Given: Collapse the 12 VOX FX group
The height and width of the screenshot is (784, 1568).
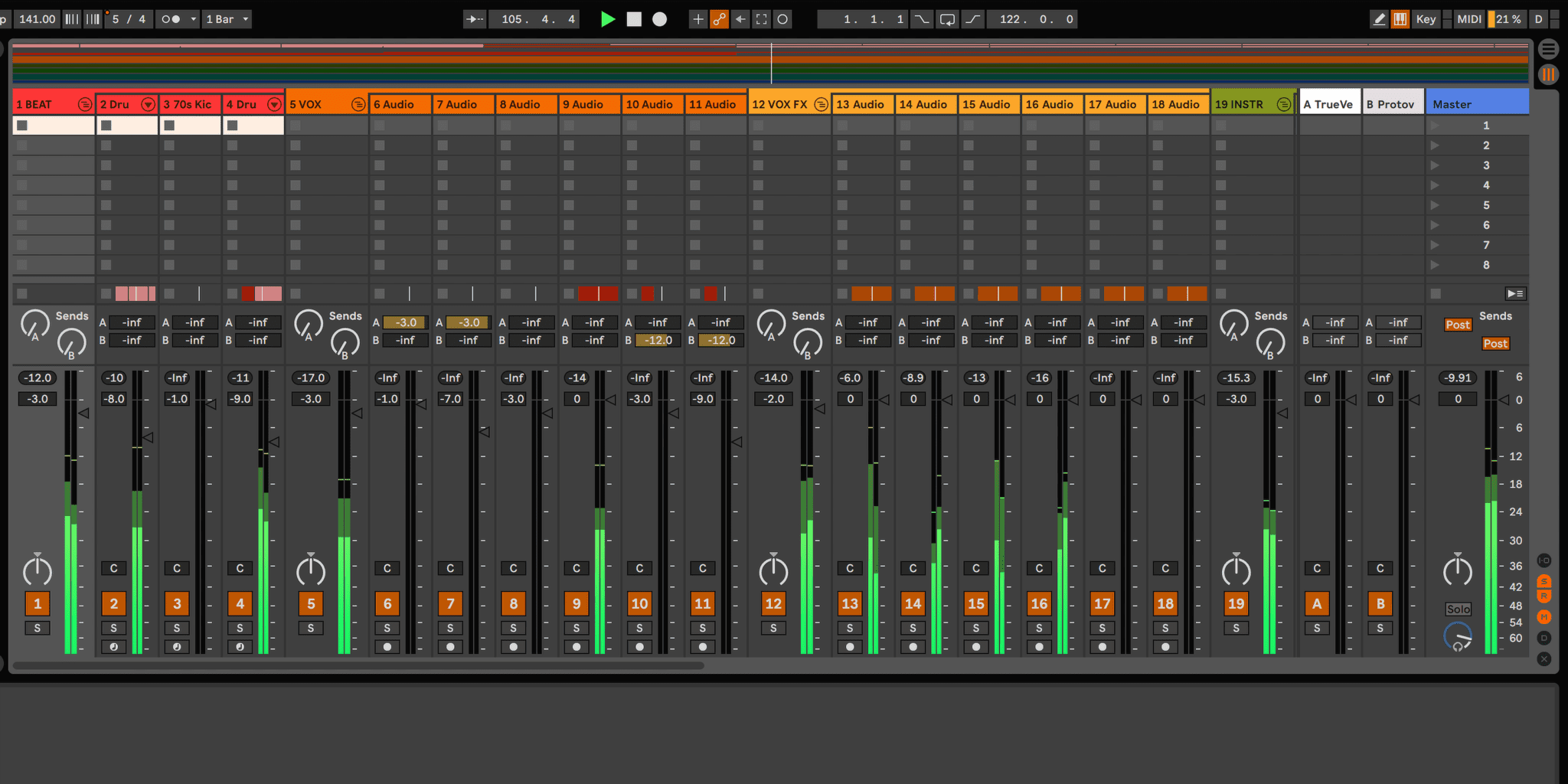Looking at the screenshot, I should 821,104.
